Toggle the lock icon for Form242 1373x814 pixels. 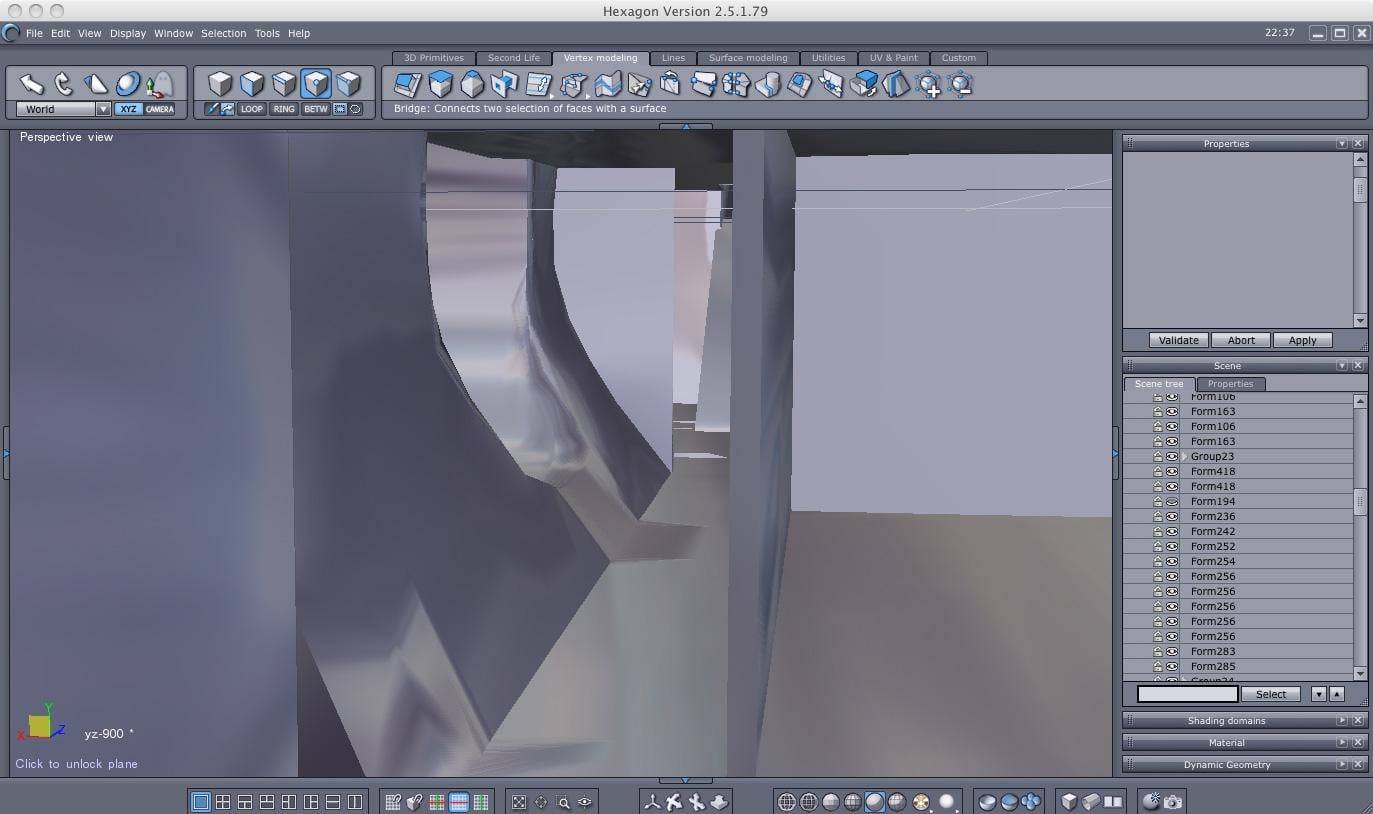[1158, 531]
